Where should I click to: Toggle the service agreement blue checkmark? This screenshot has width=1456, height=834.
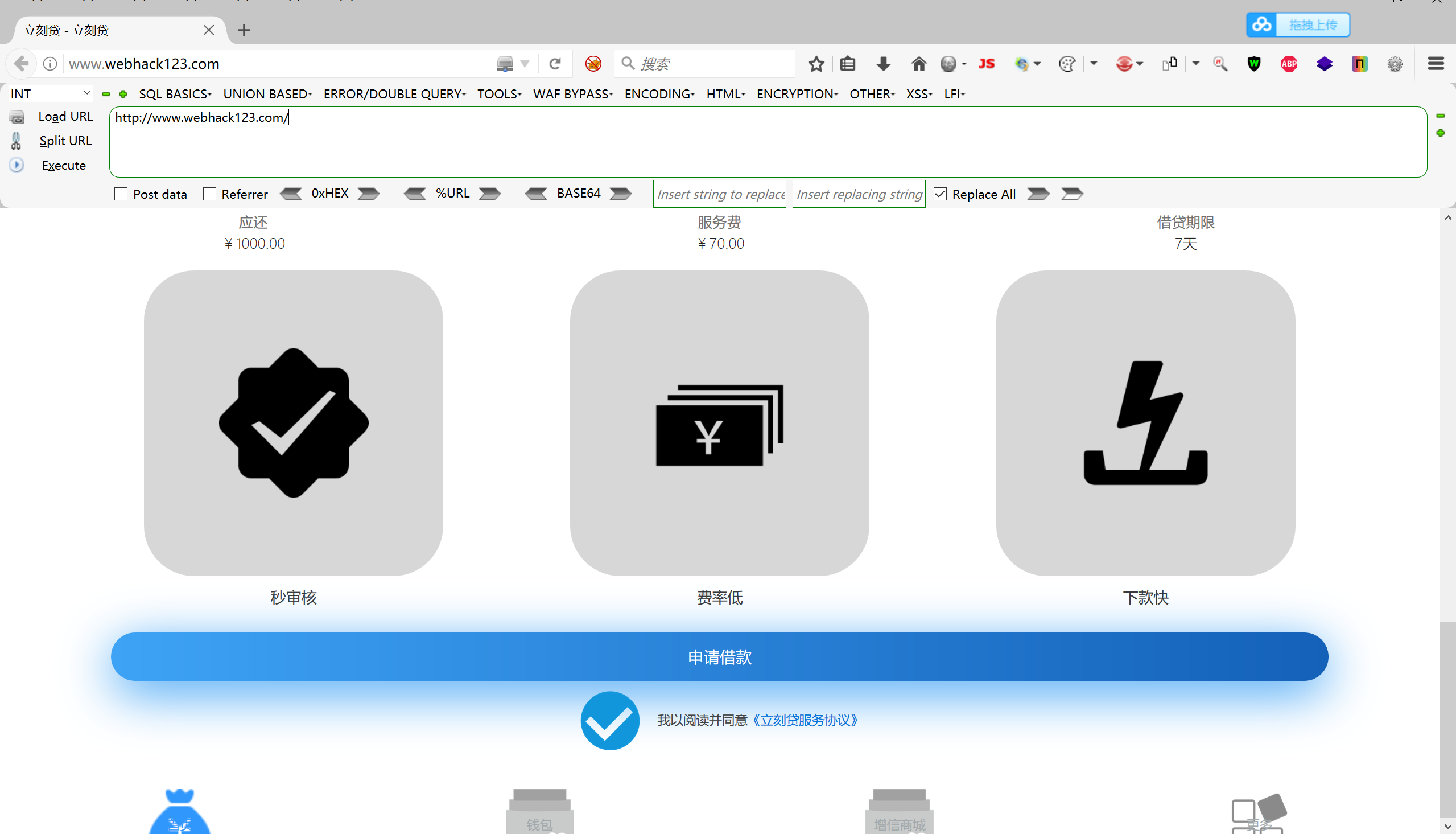tap(609, 720)
